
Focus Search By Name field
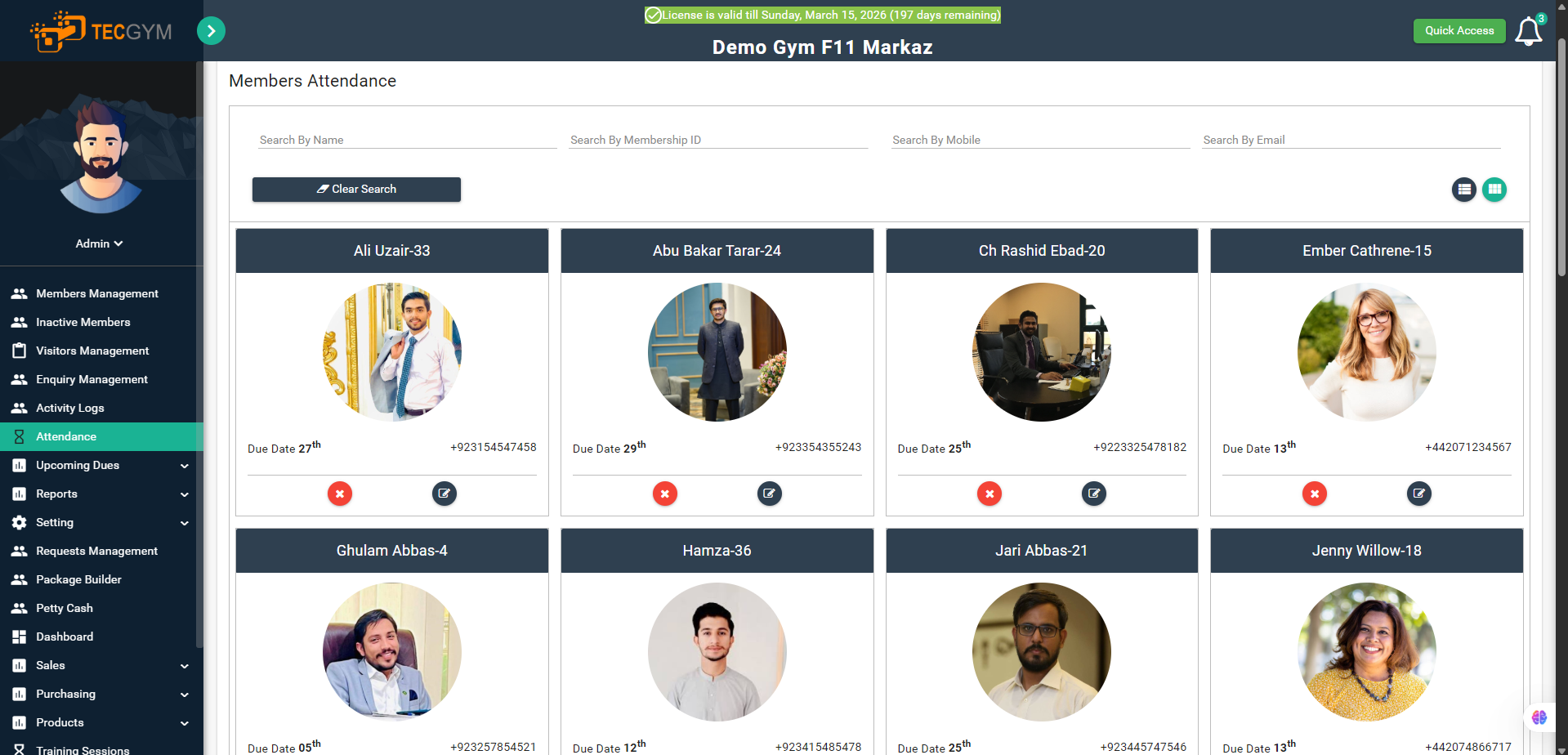point(408,140)
